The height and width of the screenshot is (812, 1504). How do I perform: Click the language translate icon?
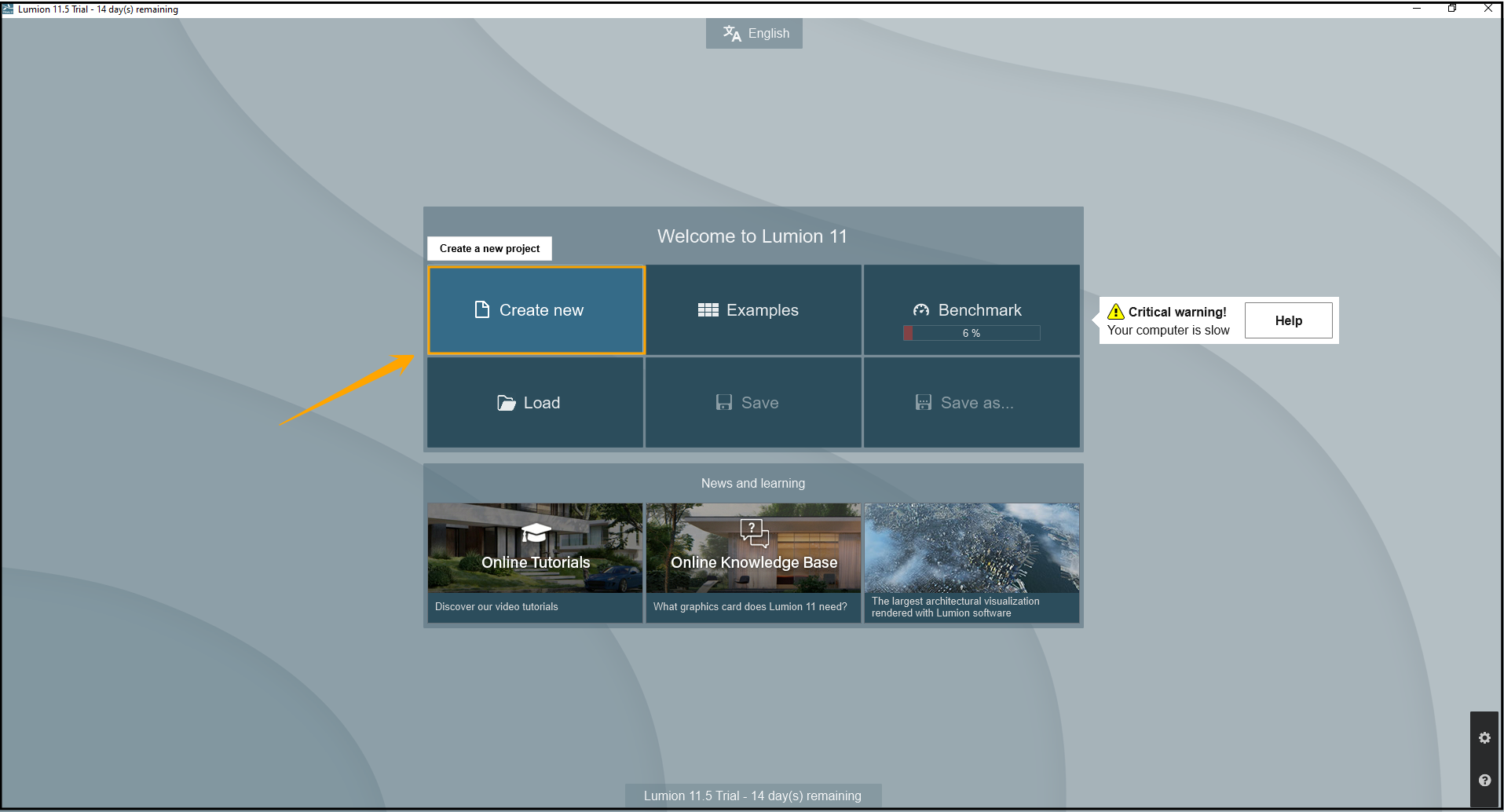tap(732, 33)
